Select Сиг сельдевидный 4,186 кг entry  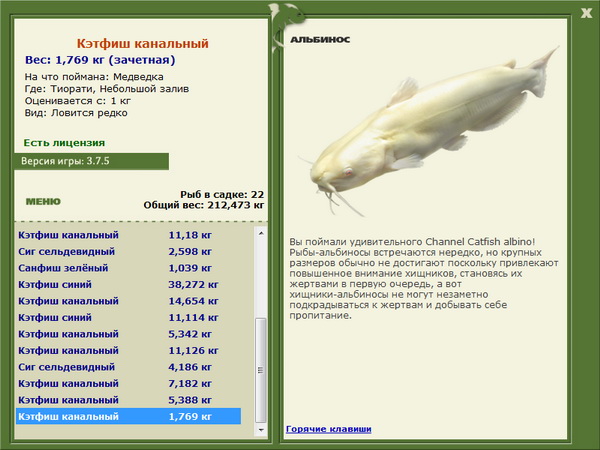[129, 367]
